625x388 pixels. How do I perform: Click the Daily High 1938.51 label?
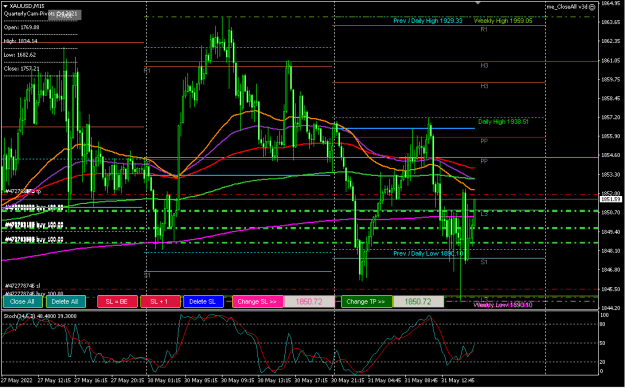(503, 122)
